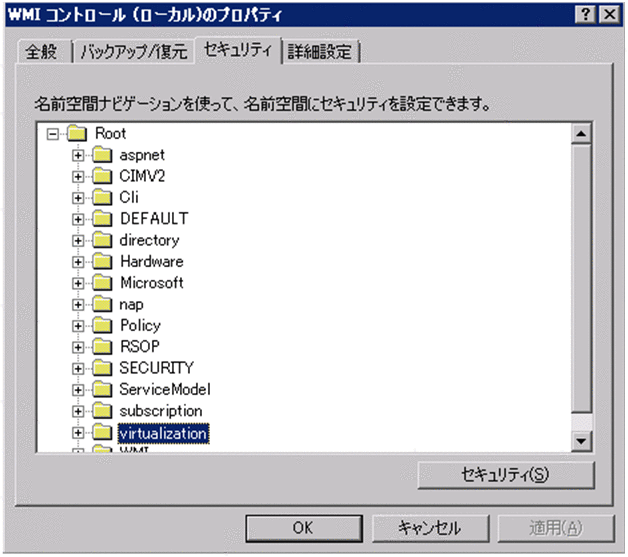Click the RSOP folder icon
The image size is (628, 557).
102,346
